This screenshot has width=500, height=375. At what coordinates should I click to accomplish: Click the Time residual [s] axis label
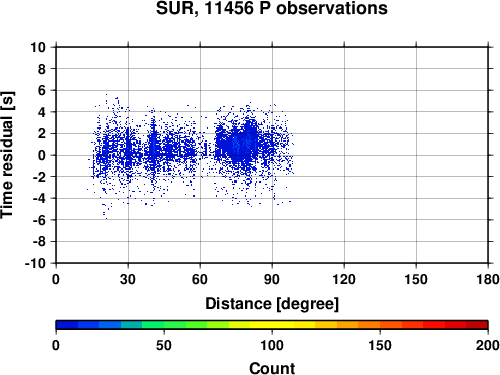click(x=8, y=155)
